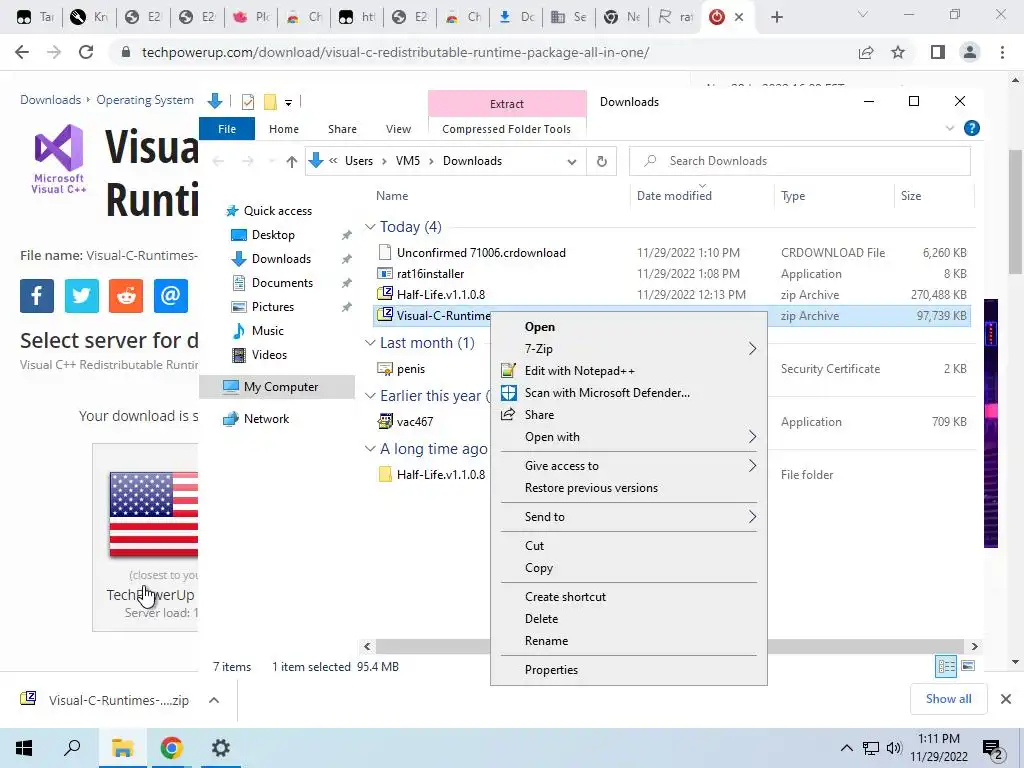Open Videos in the navigation pane
The image size is (1024, 768).
269,355
